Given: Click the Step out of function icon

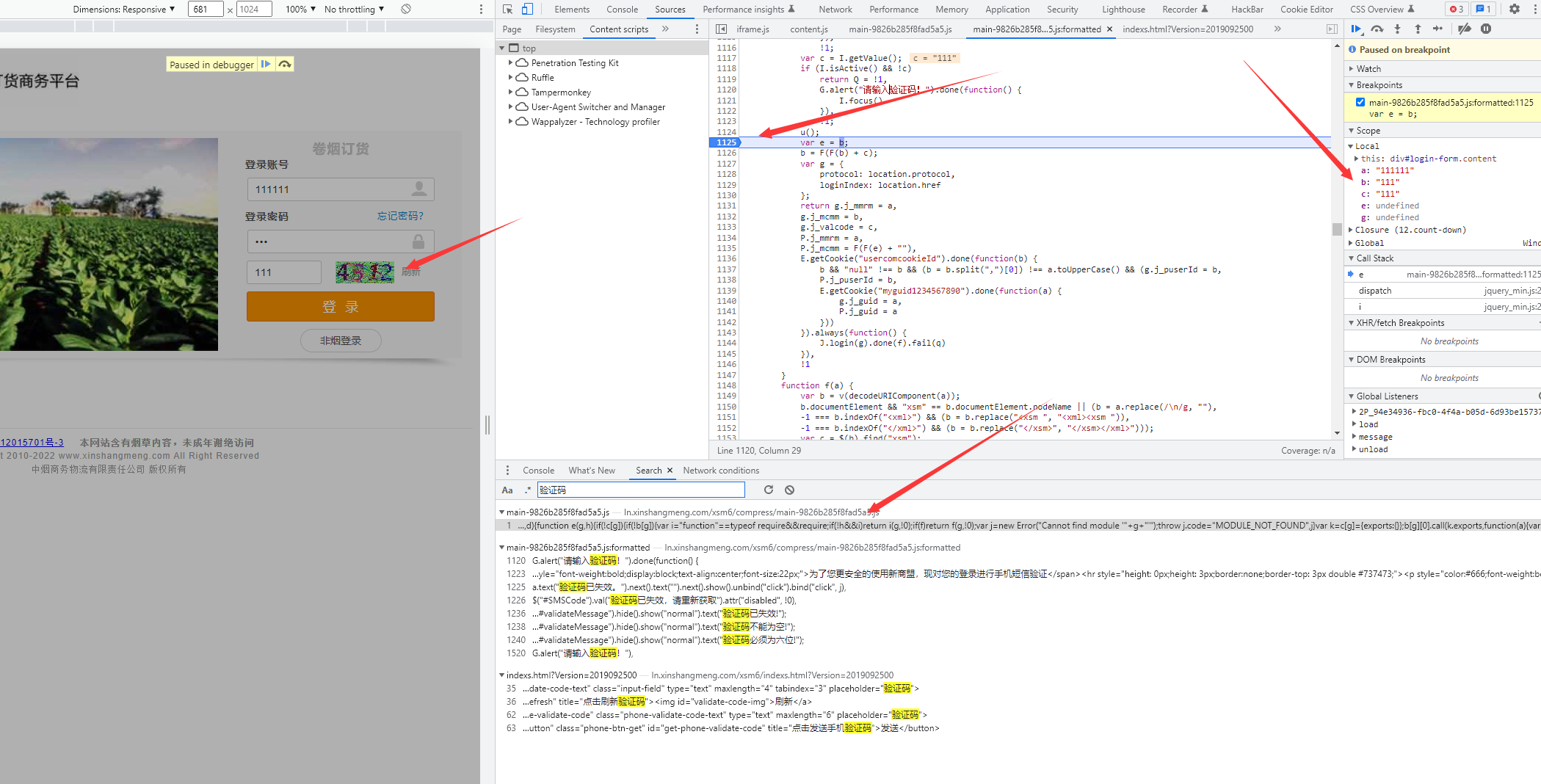Looking at the screenshot, I should (x=1418, y=29).
